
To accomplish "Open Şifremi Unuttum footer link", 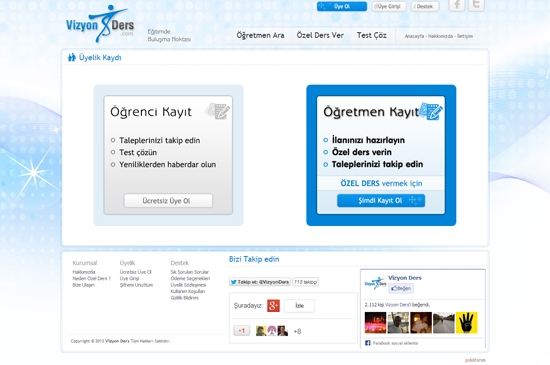I will coord(136,285).
